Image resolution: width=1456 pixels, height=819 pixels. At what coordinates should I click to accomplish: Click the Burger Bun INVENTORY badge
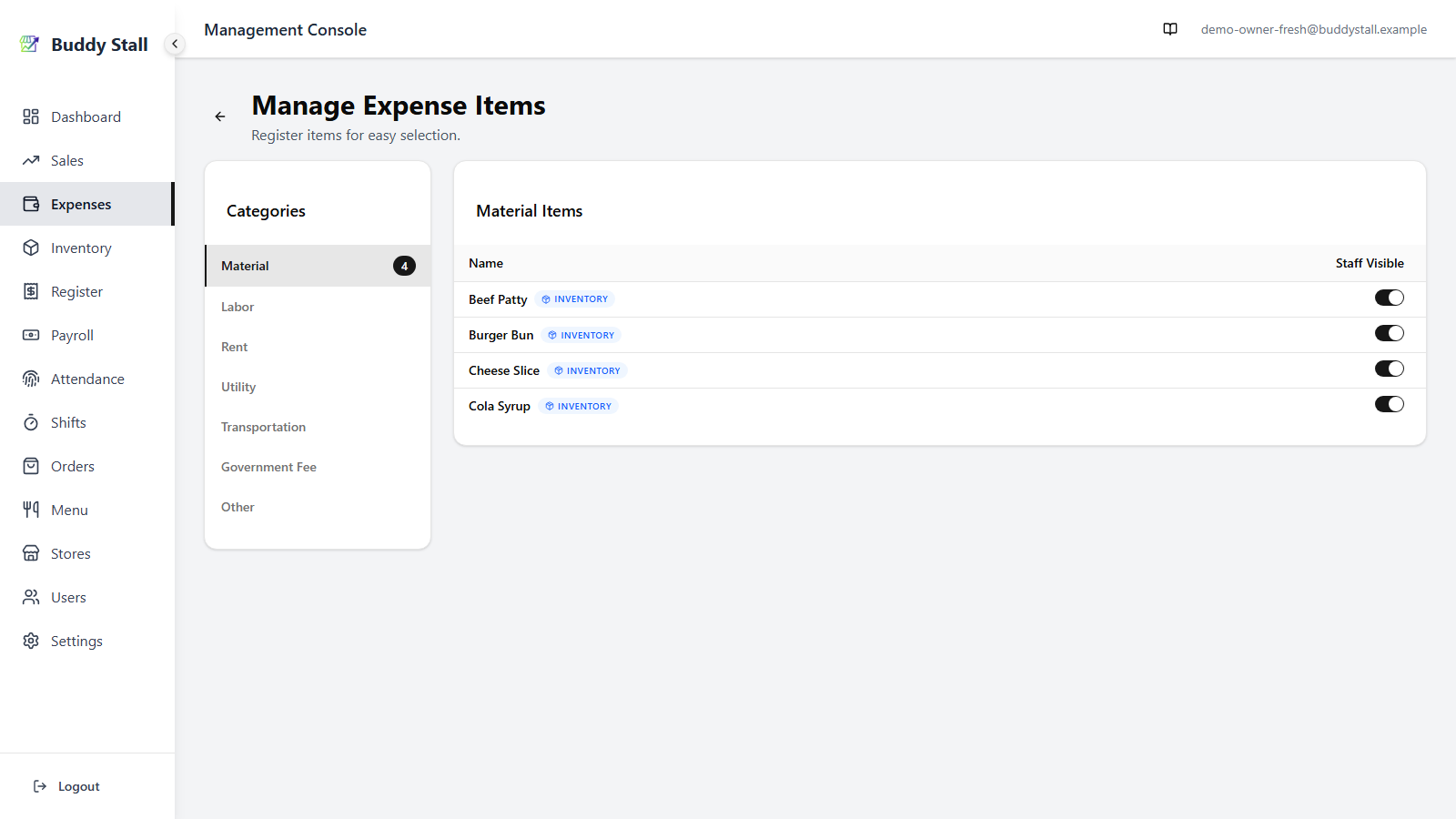[x=581, y=335]
